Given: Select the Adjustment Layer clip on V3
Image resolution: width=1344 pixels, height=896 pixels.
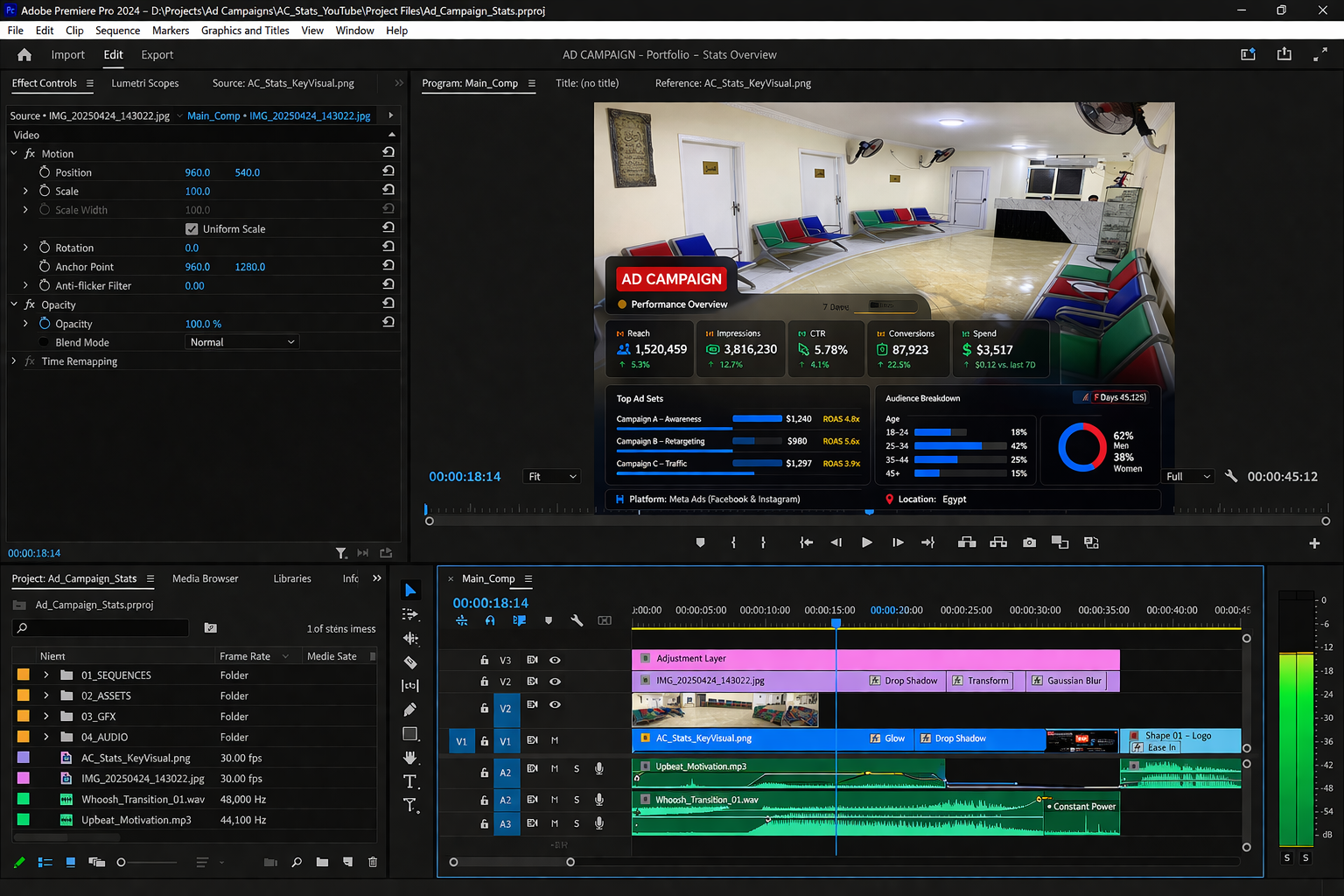Looking at the screenshot, I should pyautogui.click(x=876, y=658).
